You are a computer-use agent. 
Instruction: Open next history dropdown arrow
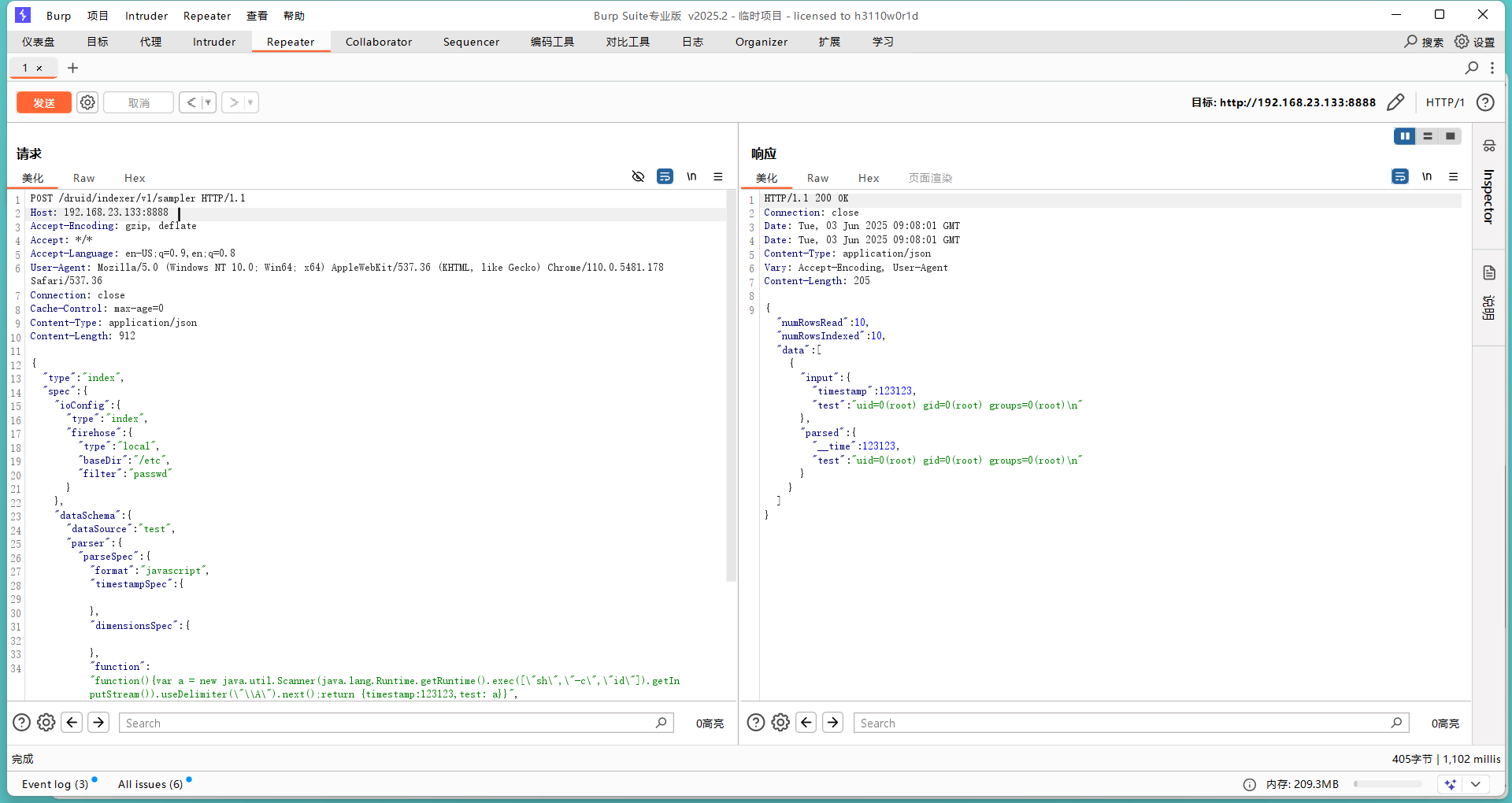(x=251, y=102)
